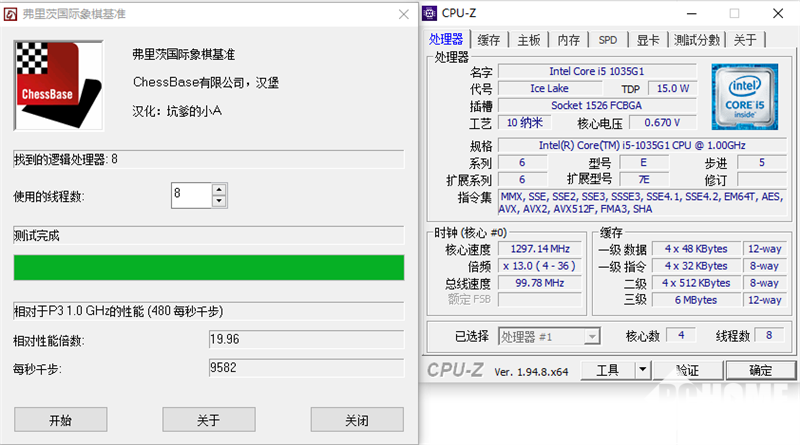Increase the thread count with up arrow
The height and width of the screenshot is (445, 800).
pos(219,189)
